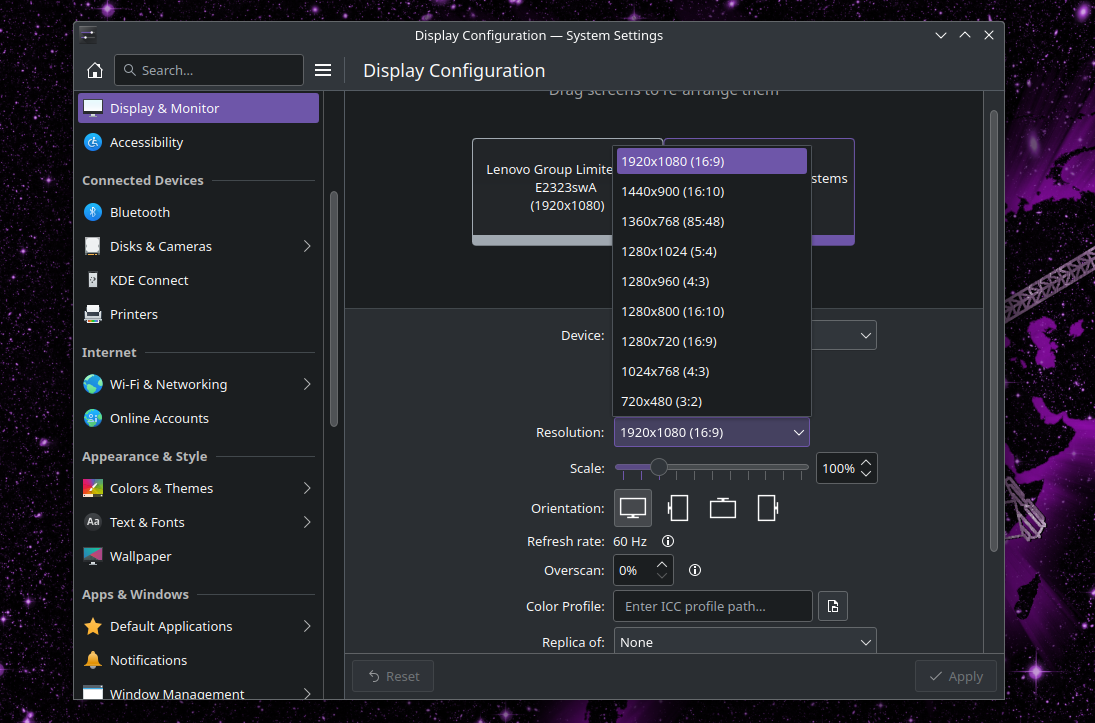Click the Scale slider handle
This screenshot has height=723, width=1095.
point(659,467)
